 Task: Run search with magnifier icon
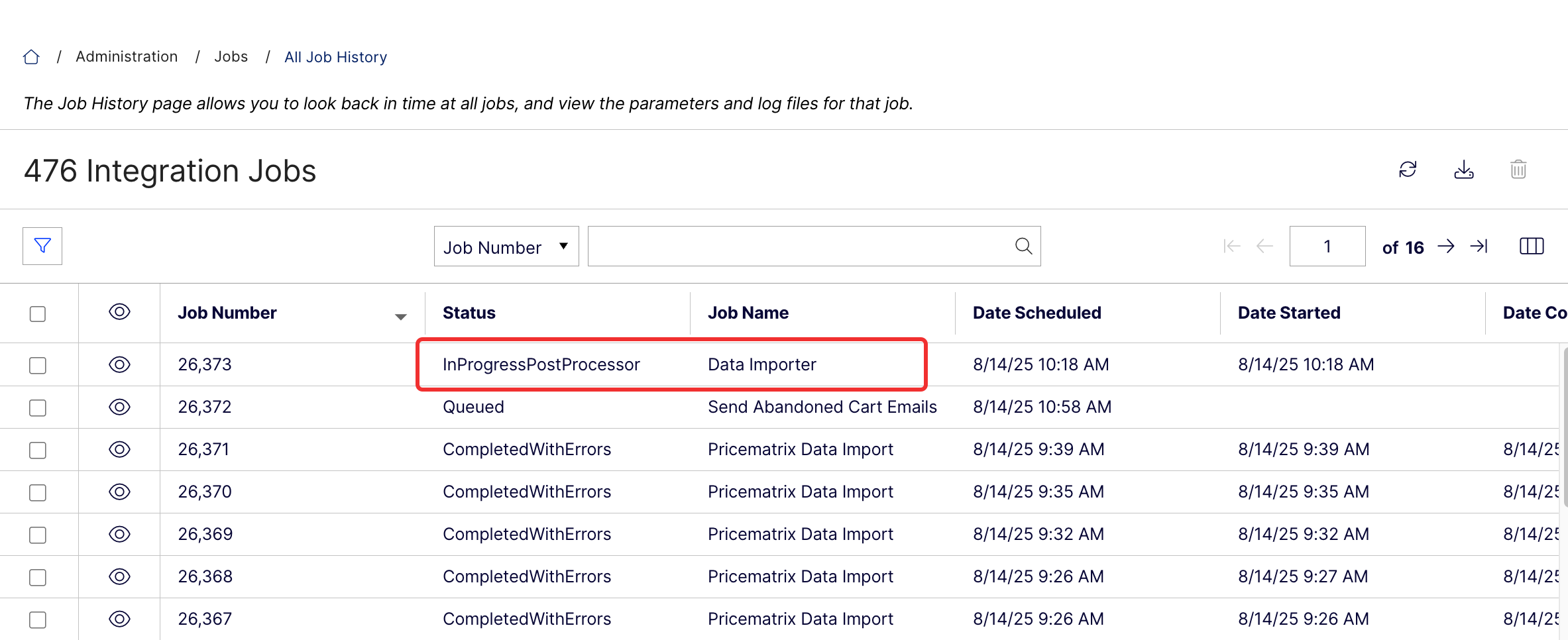(1024, 246)
